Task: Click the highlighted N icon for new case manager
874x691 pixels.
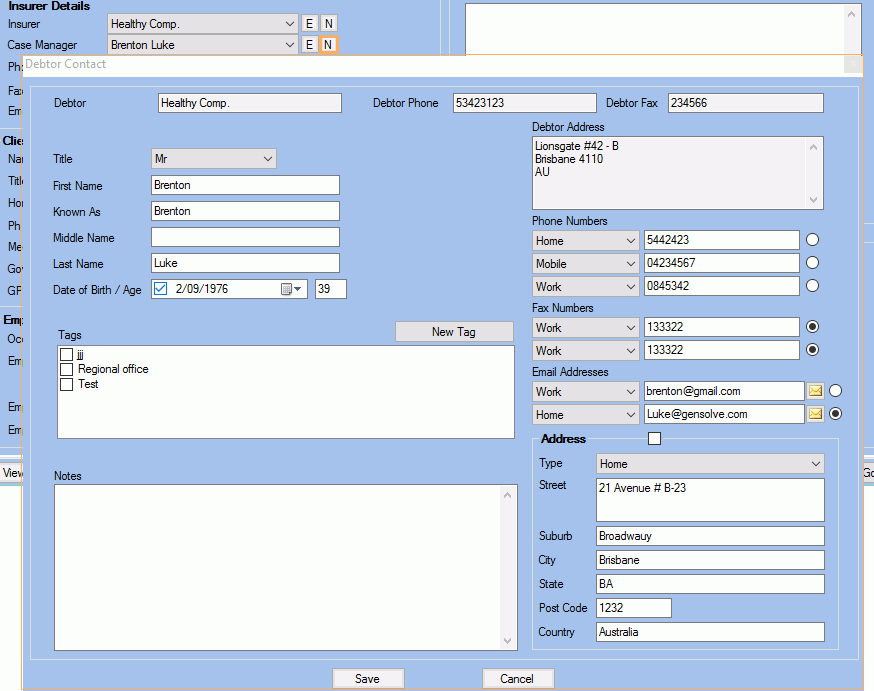Action: (327, 45)
